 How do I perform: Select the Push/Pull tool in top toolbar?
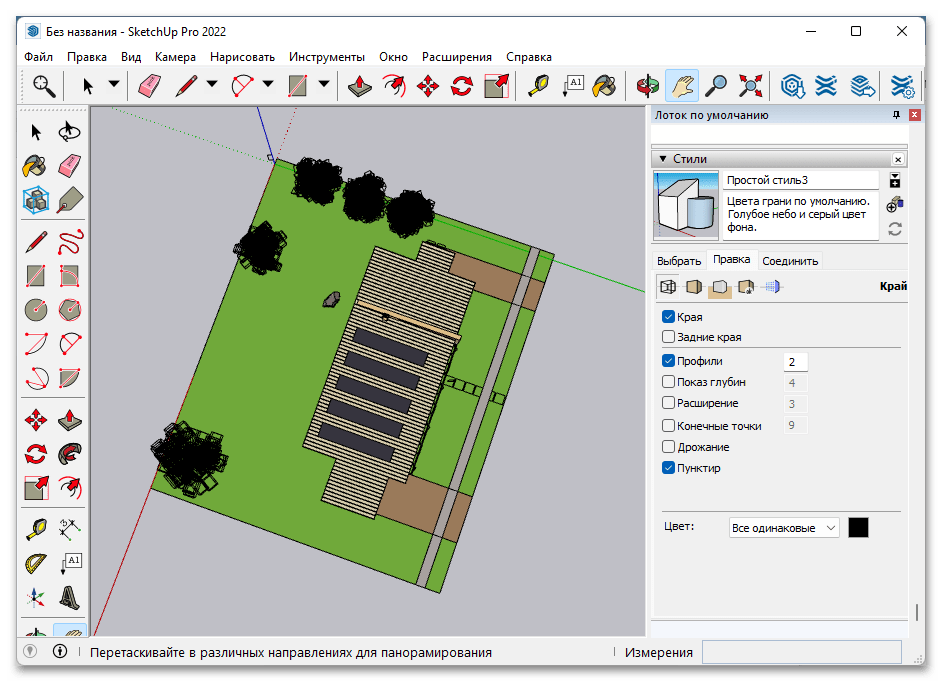[x=360, y=86]
